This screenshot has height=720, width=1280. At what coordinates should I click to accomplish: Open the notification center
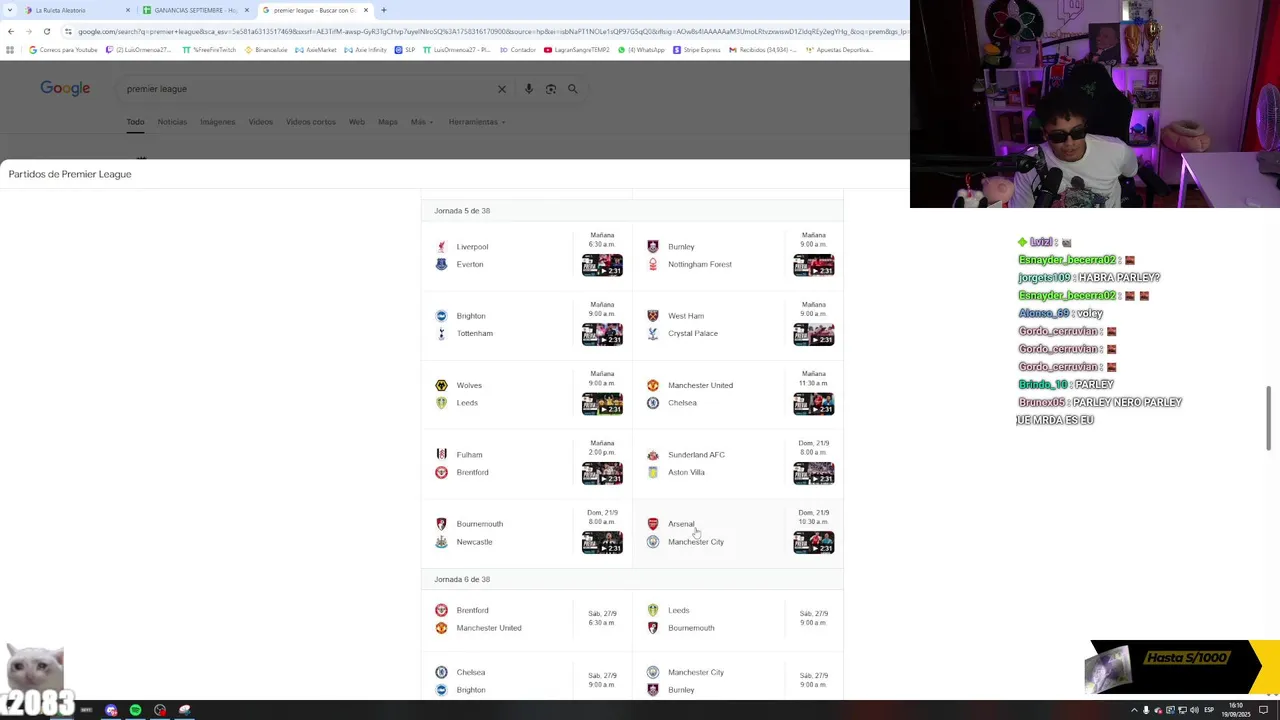point(1264,710)
